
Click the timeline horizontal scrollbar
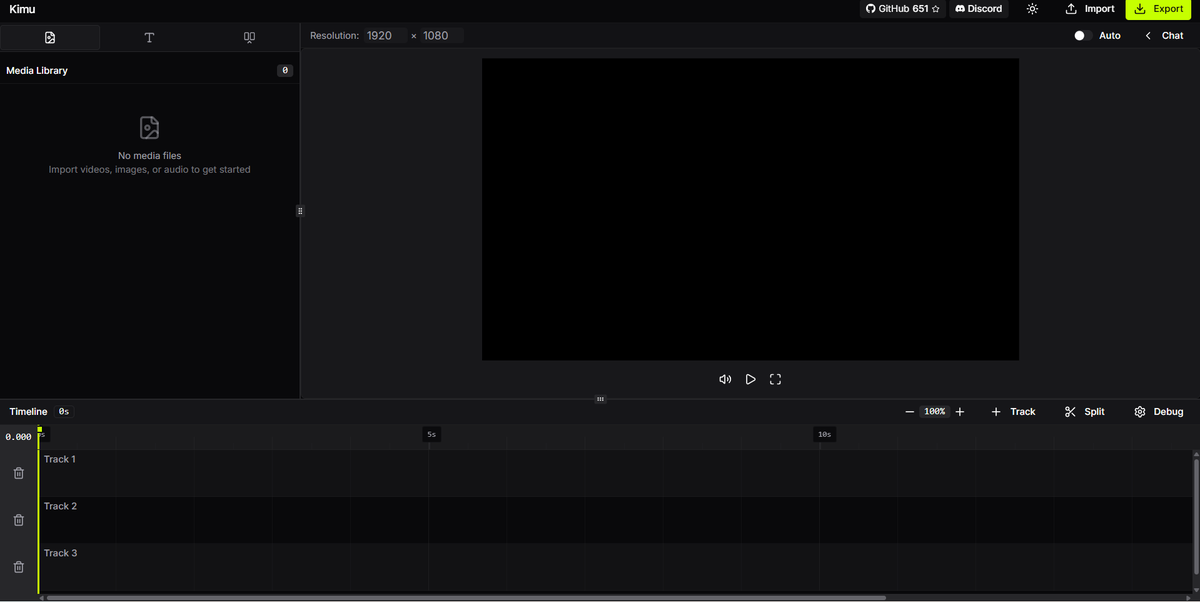(466, 598)
